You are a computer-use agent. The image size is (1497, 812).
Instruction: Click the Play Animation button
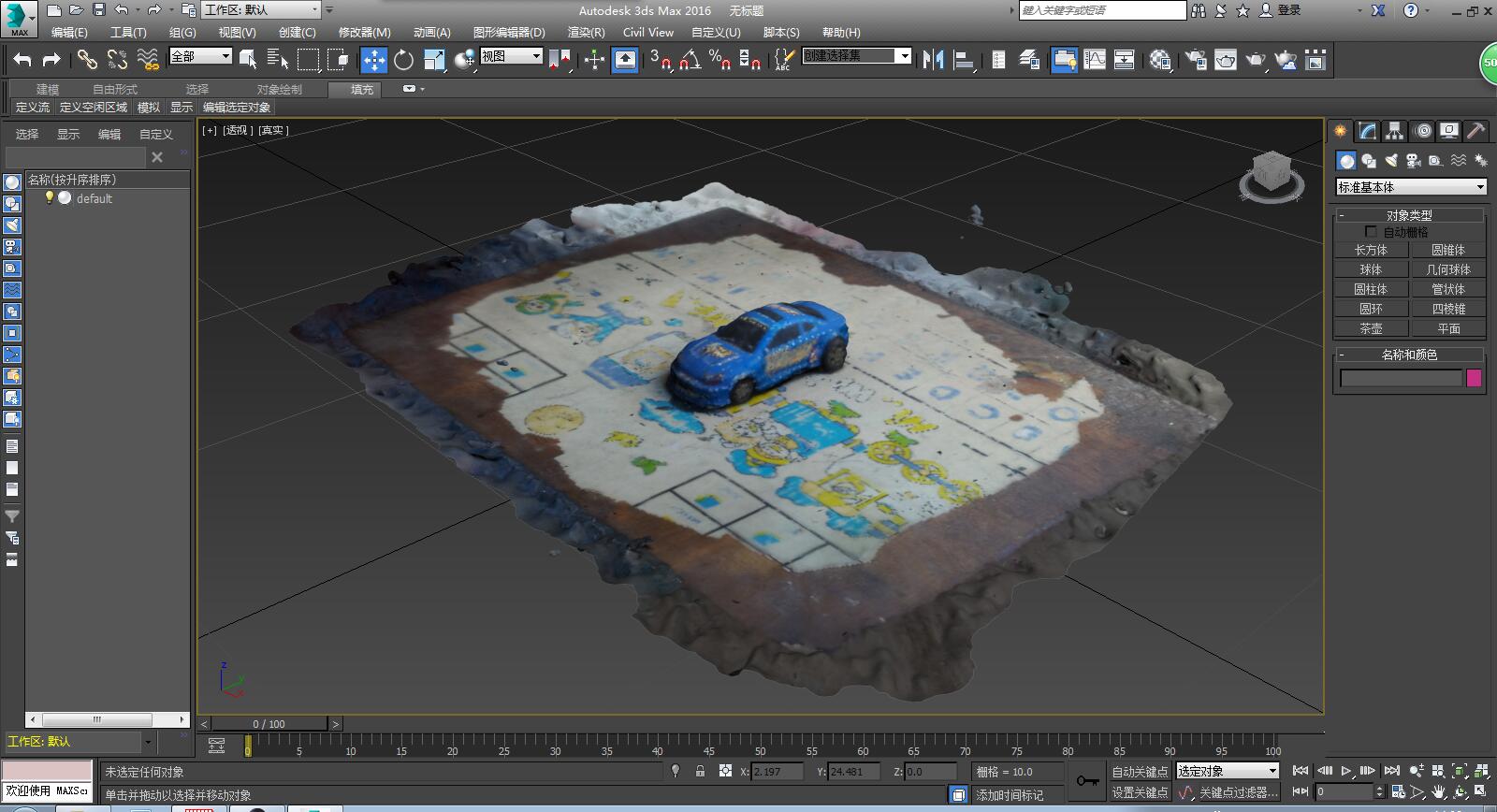click(x=1346, y=771)
